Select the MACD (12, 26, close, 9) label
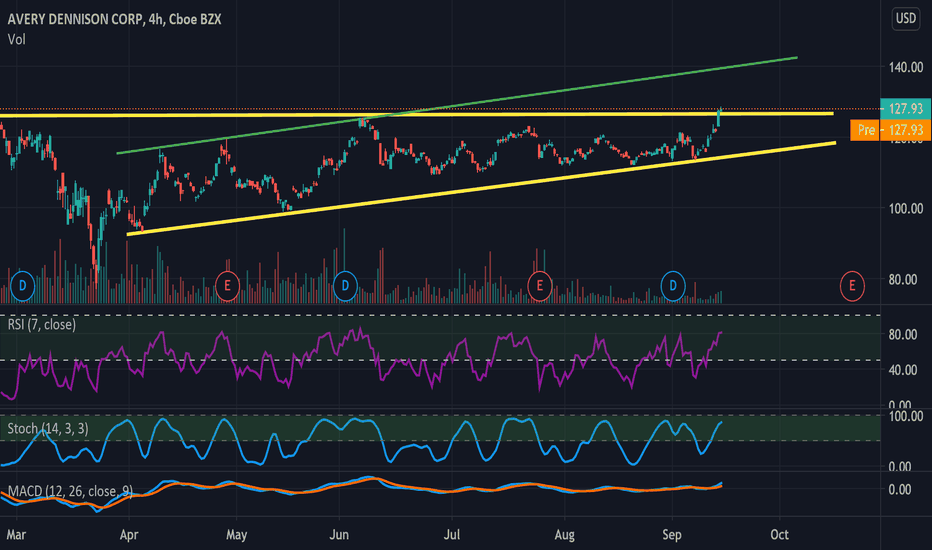Viewport: 932px width, 550px height. coord(70,491)
